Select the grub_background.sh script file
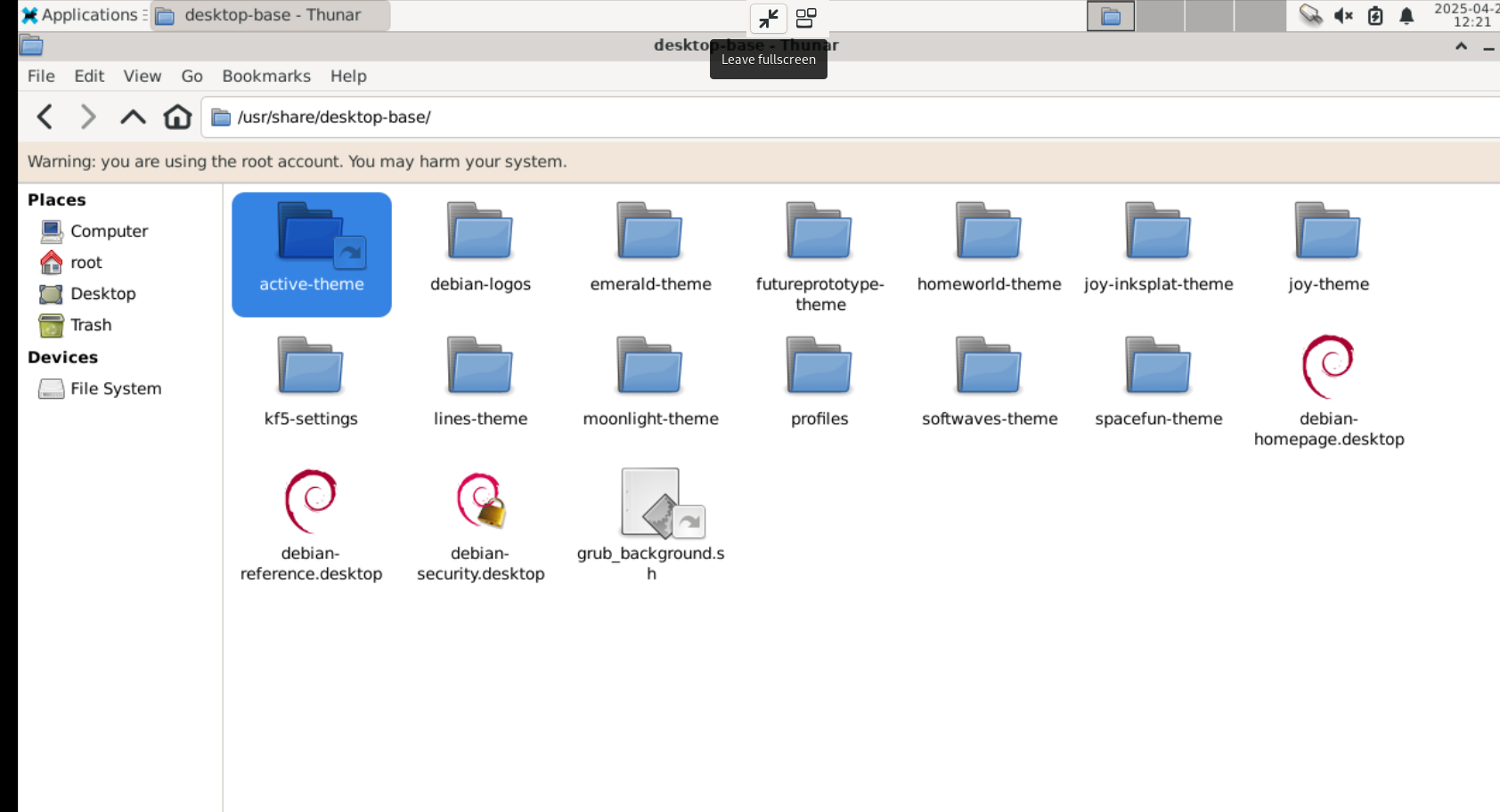 (x=651, y=502)
